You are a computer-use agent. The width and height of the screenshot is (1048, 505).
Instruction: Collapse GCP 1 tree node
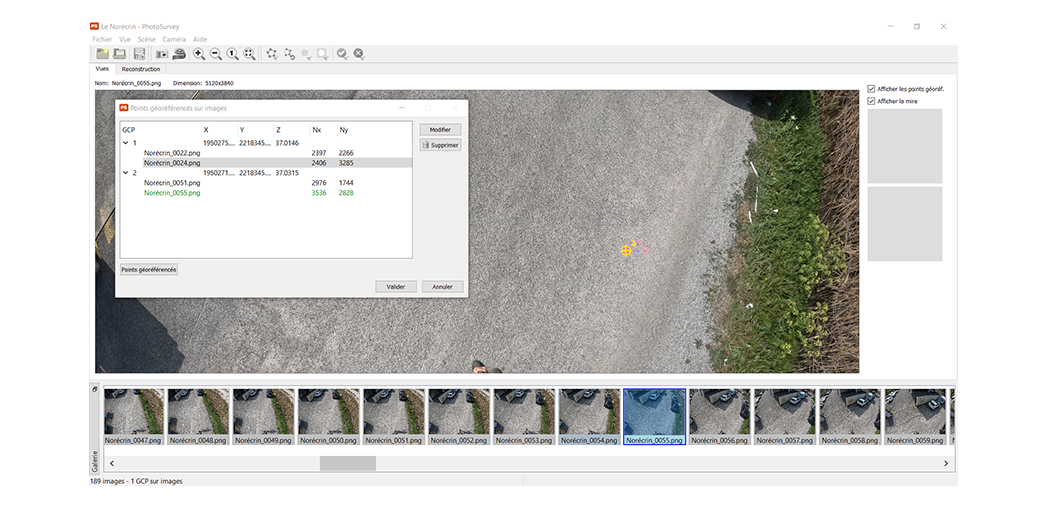125,143
